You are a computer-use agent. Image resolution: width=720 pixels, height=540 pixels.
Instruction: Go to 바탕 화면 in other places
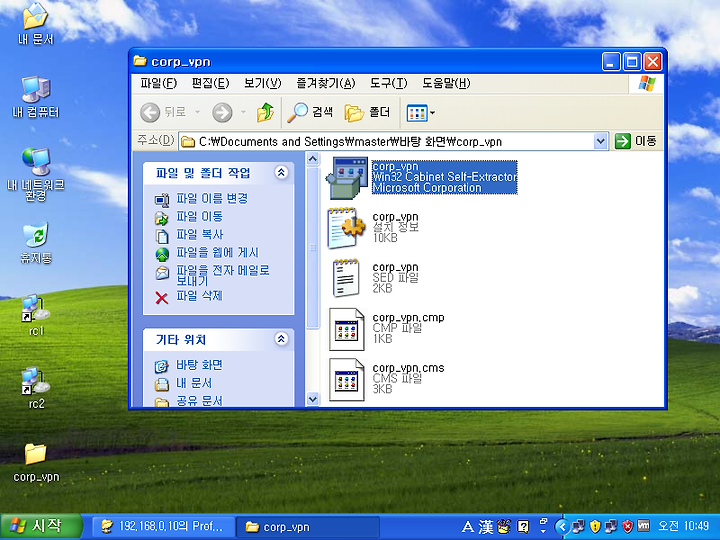(x=199, y=365)
